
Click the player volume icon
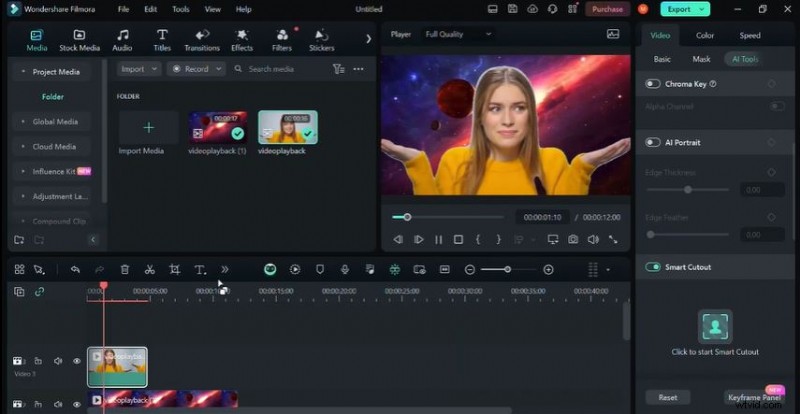click(592, 239)
